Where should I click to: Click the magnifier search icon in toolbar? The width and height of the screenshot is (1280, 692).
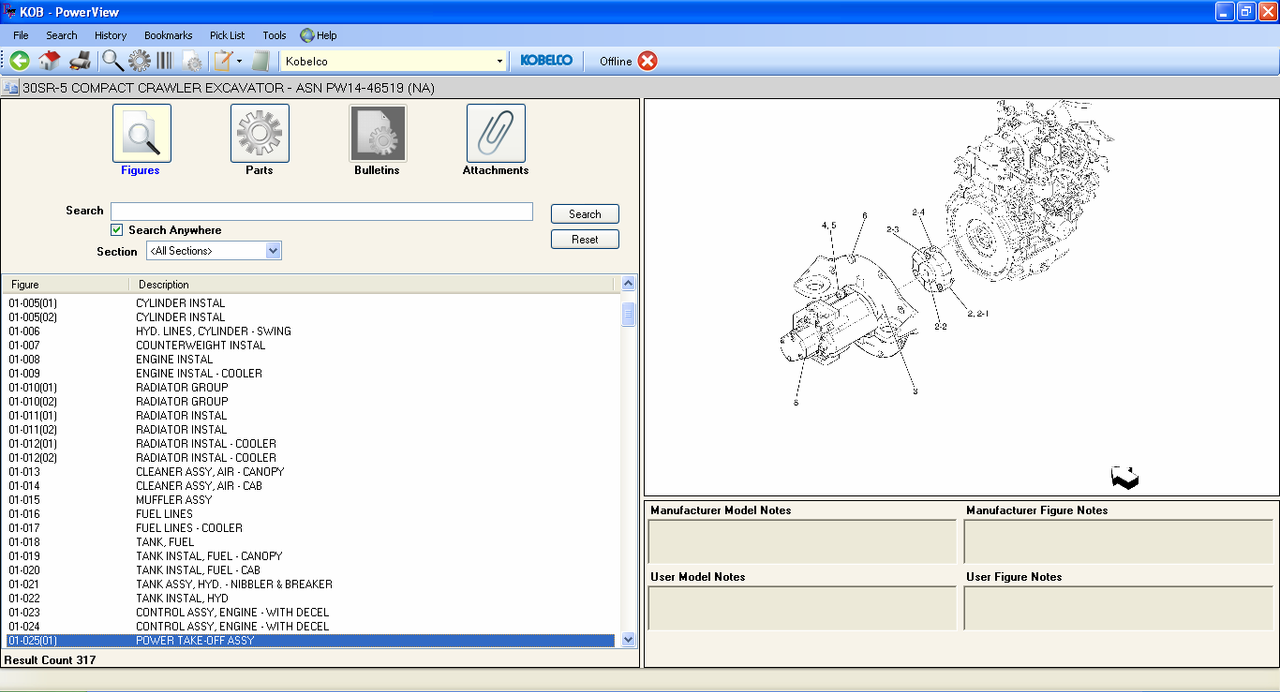[x=112, y=61]
